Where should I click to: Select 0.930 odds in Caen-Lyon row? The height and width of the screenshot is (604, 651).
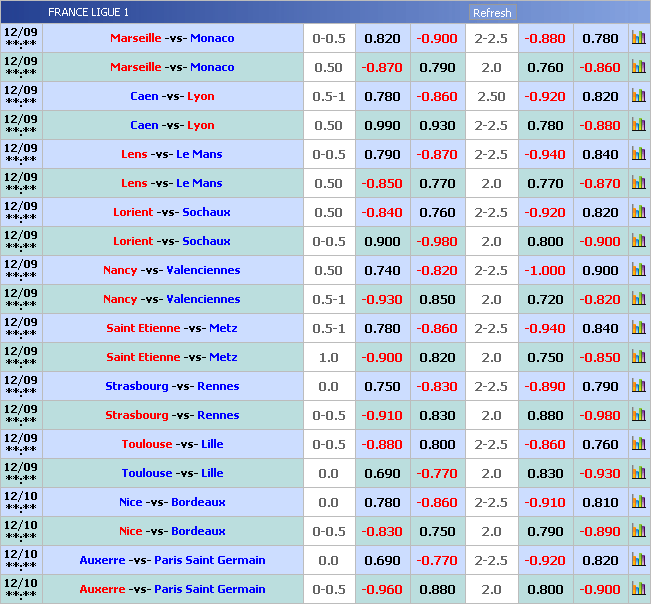(437, 125)
